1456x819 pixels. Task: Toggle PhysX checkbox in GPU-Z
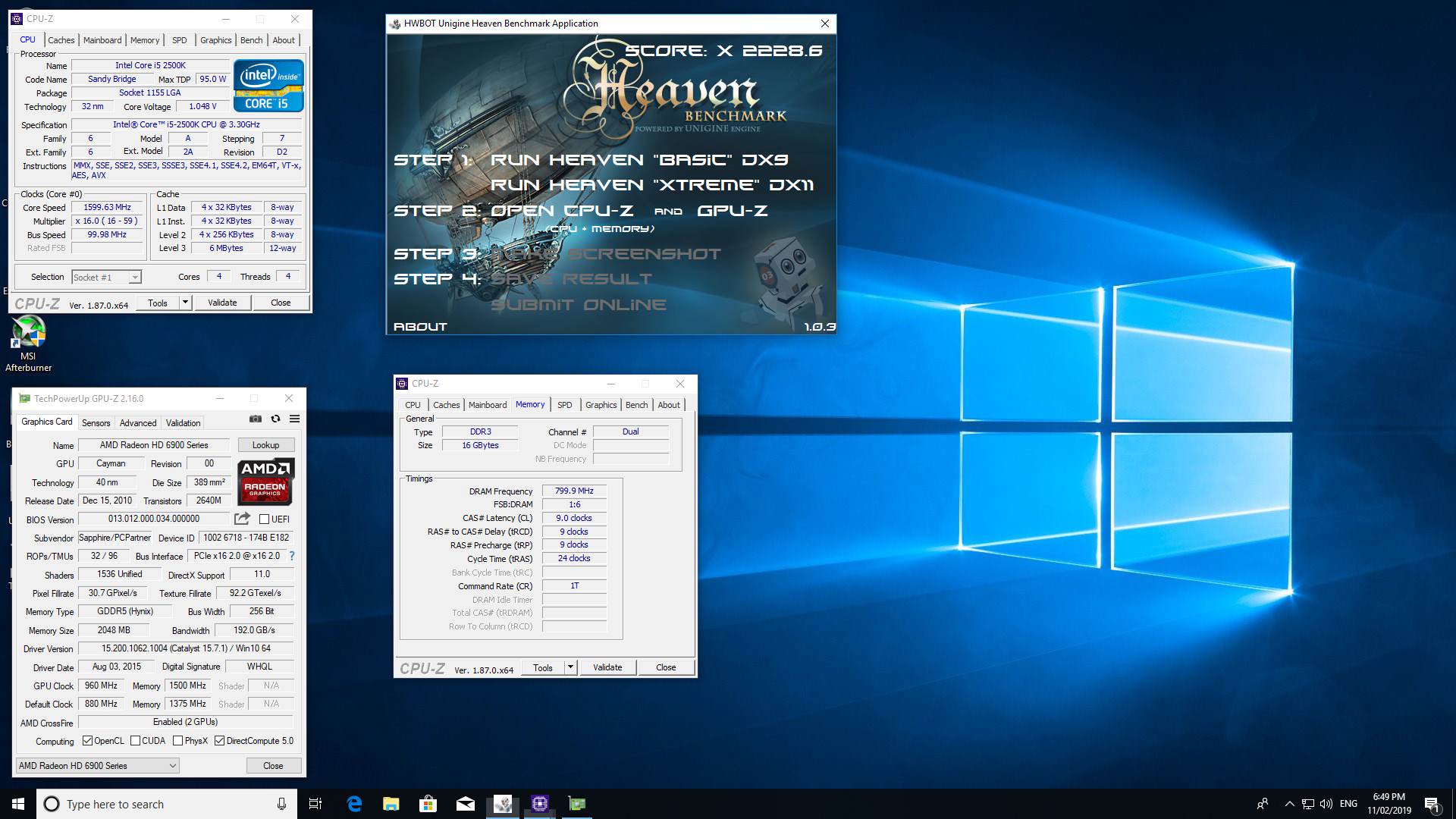(177, 741)
